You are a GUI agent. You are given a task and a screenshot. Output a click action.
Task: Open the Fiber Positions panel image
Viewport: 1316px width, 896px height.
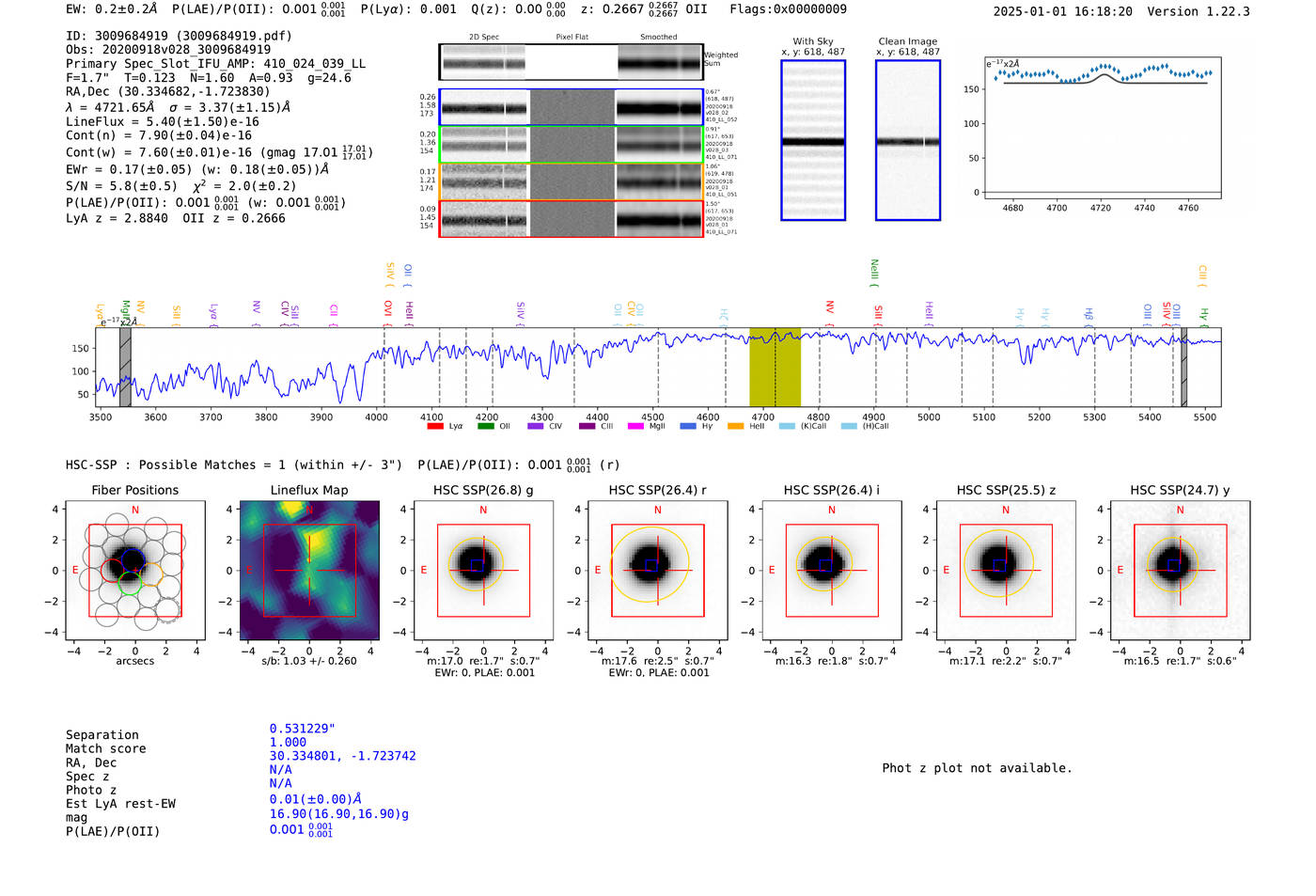pyautogui.click(x=134, y=570)
